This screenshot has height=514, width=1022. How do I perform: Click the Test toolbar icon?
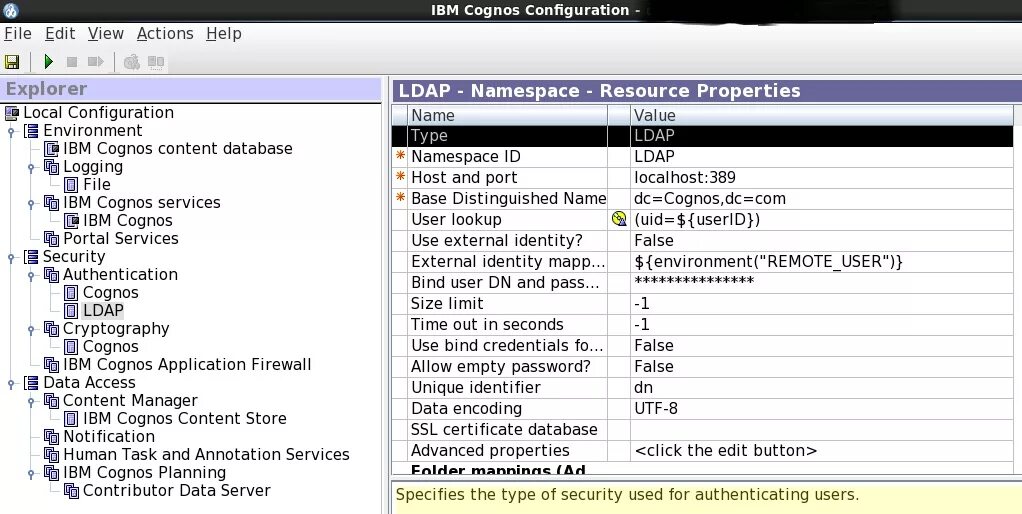coord(132,62)
